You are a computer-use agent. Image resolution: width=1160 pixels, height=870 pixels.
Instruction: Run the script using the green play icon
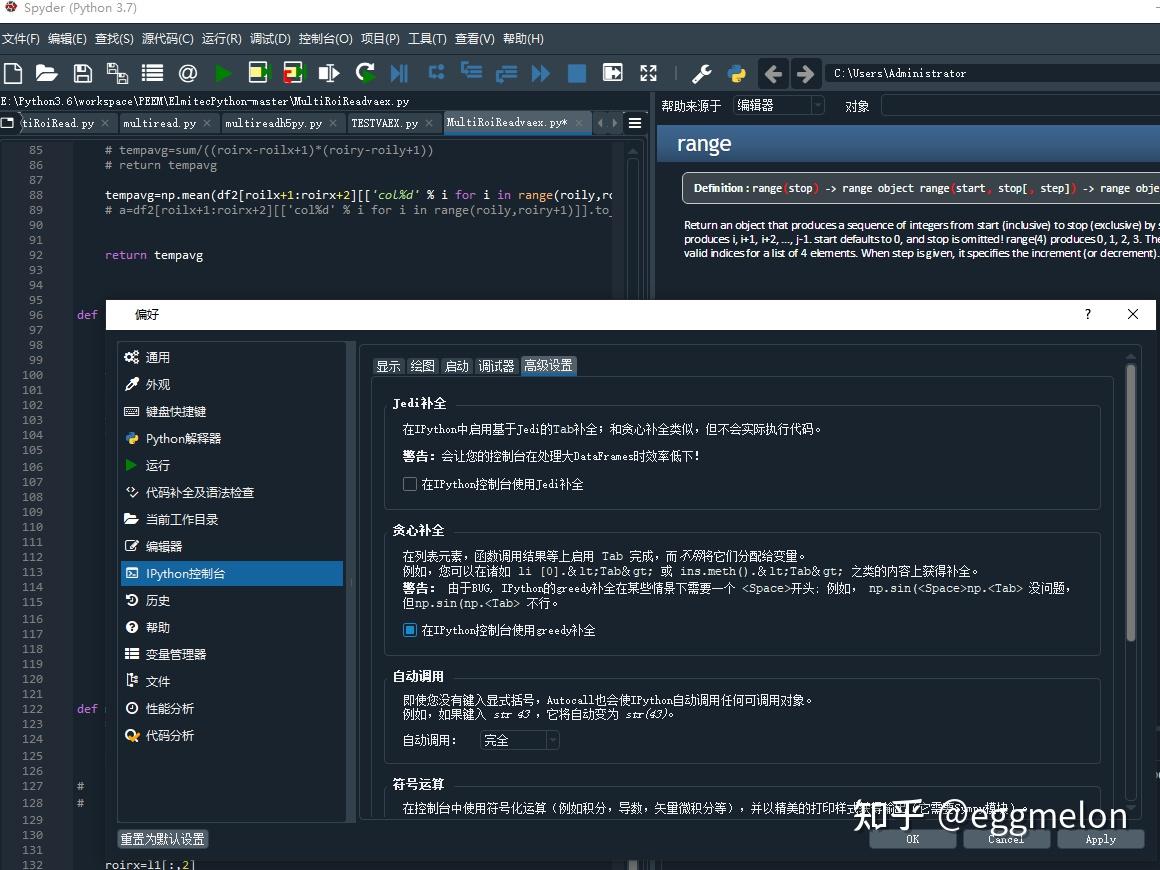pyautogui.click(x=223, y=72)
